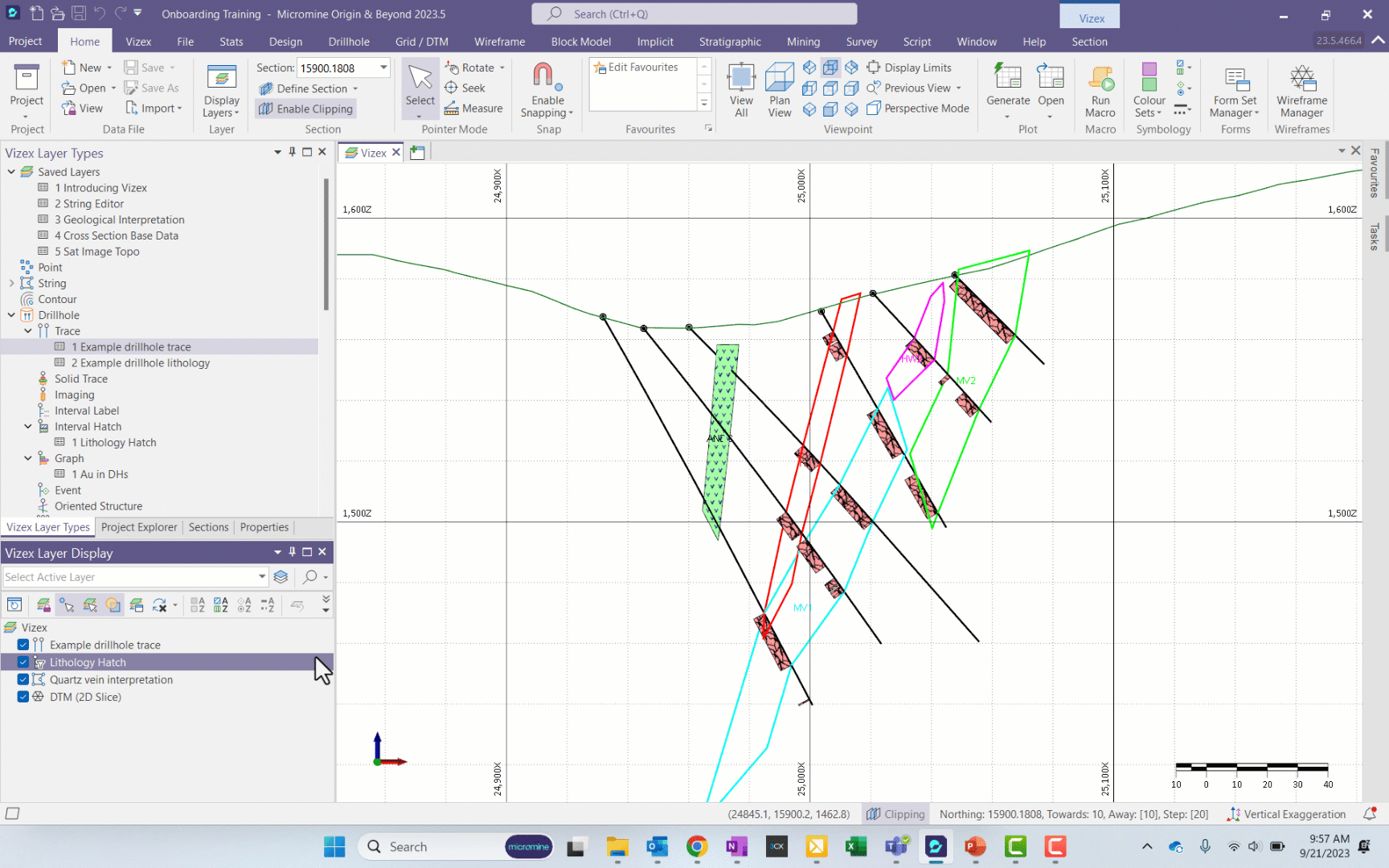This screenshot has height=868, width=1389.
Task: Open the Section number dropdown
Action: [x=383, y=68]
